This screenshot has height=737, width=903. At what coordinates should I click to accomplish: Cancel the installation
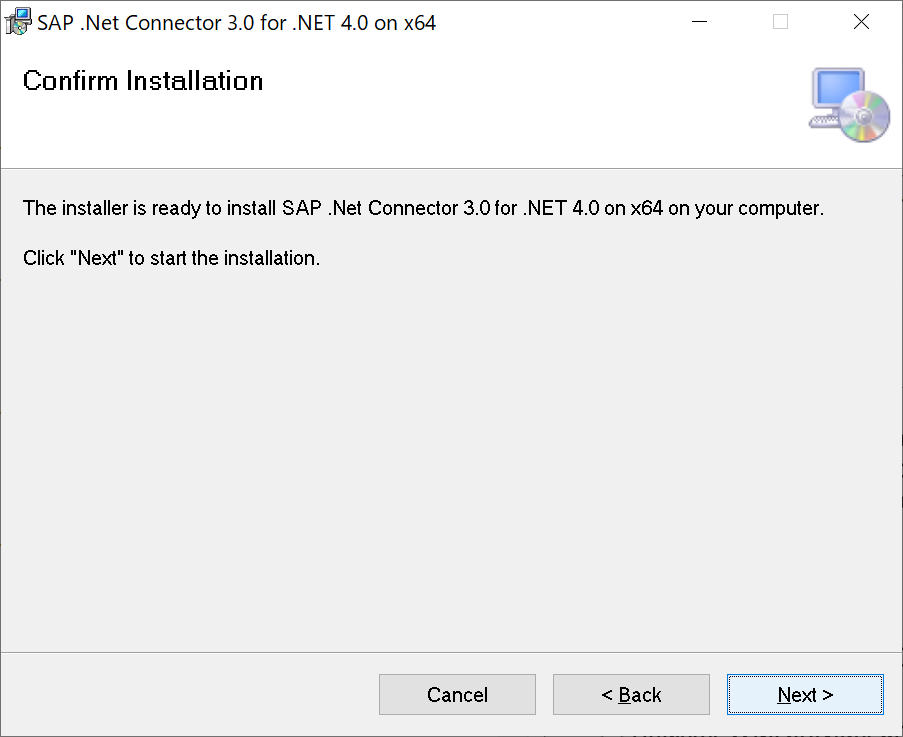pyautogui.click(x=457, y=695)
